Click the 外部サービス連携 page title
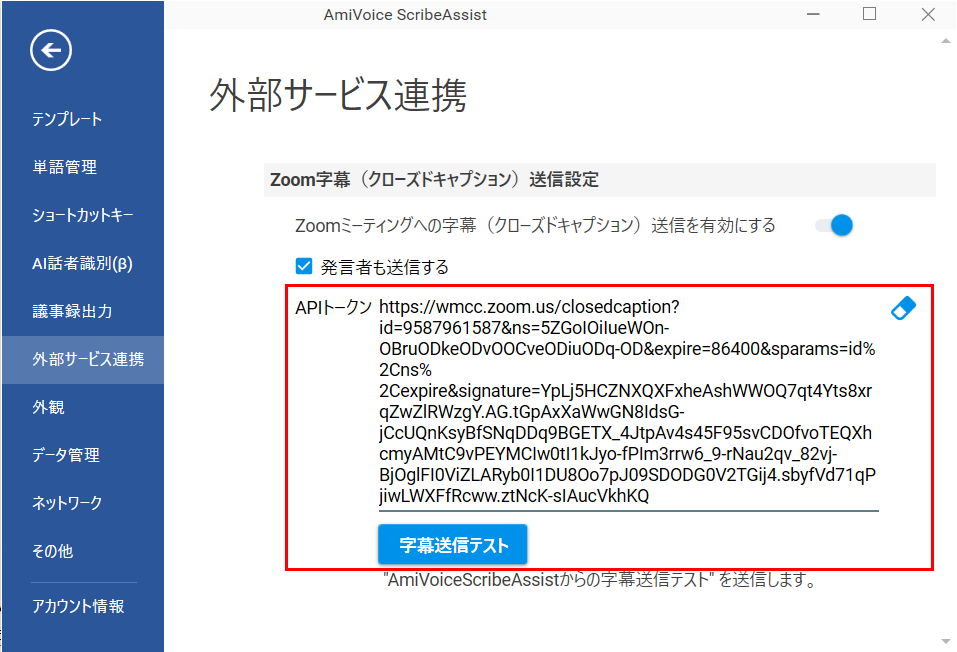 click(x=338, y=96)
